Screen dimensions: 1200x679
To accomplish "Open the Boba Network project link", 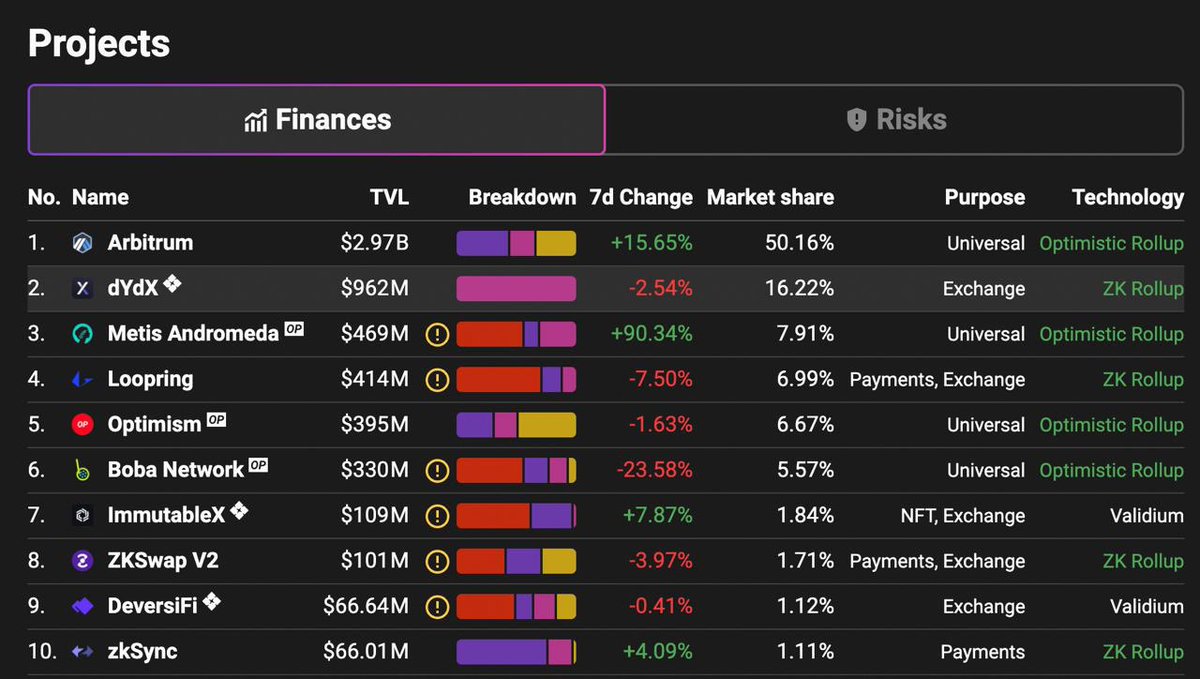I will [x=176, y=470].
